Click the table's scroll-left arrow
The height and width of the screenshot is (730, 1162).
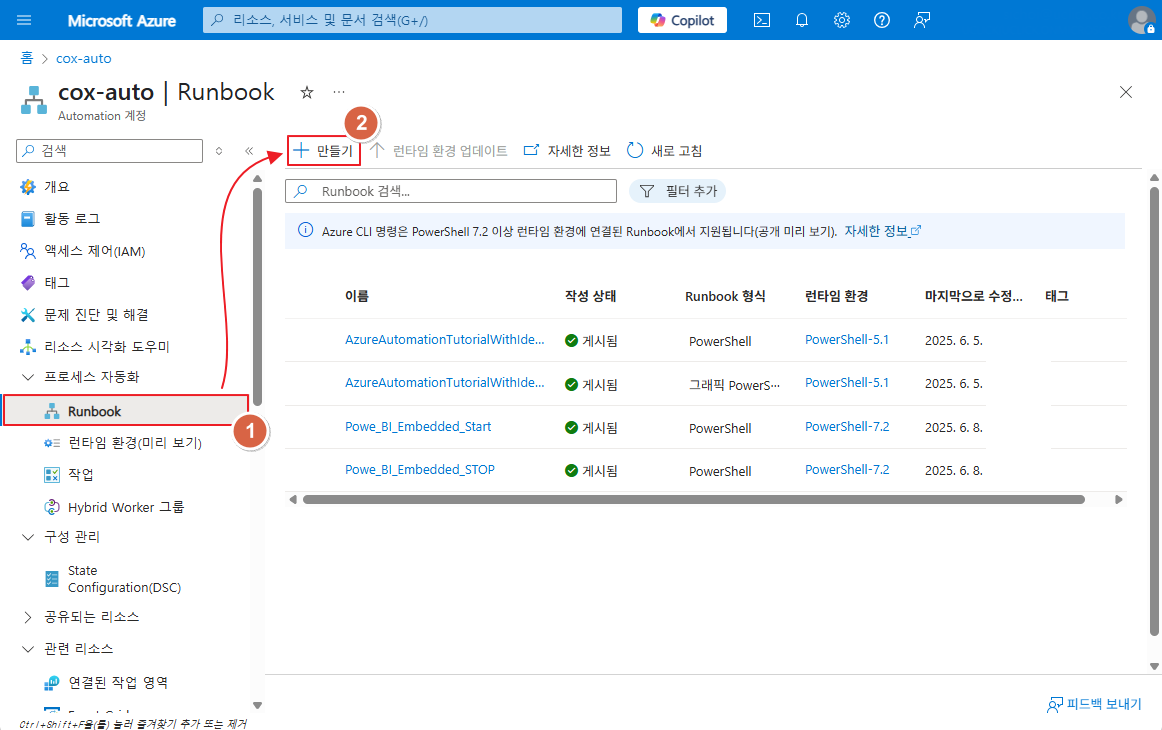pyautogui.click(x=293, y=500)
